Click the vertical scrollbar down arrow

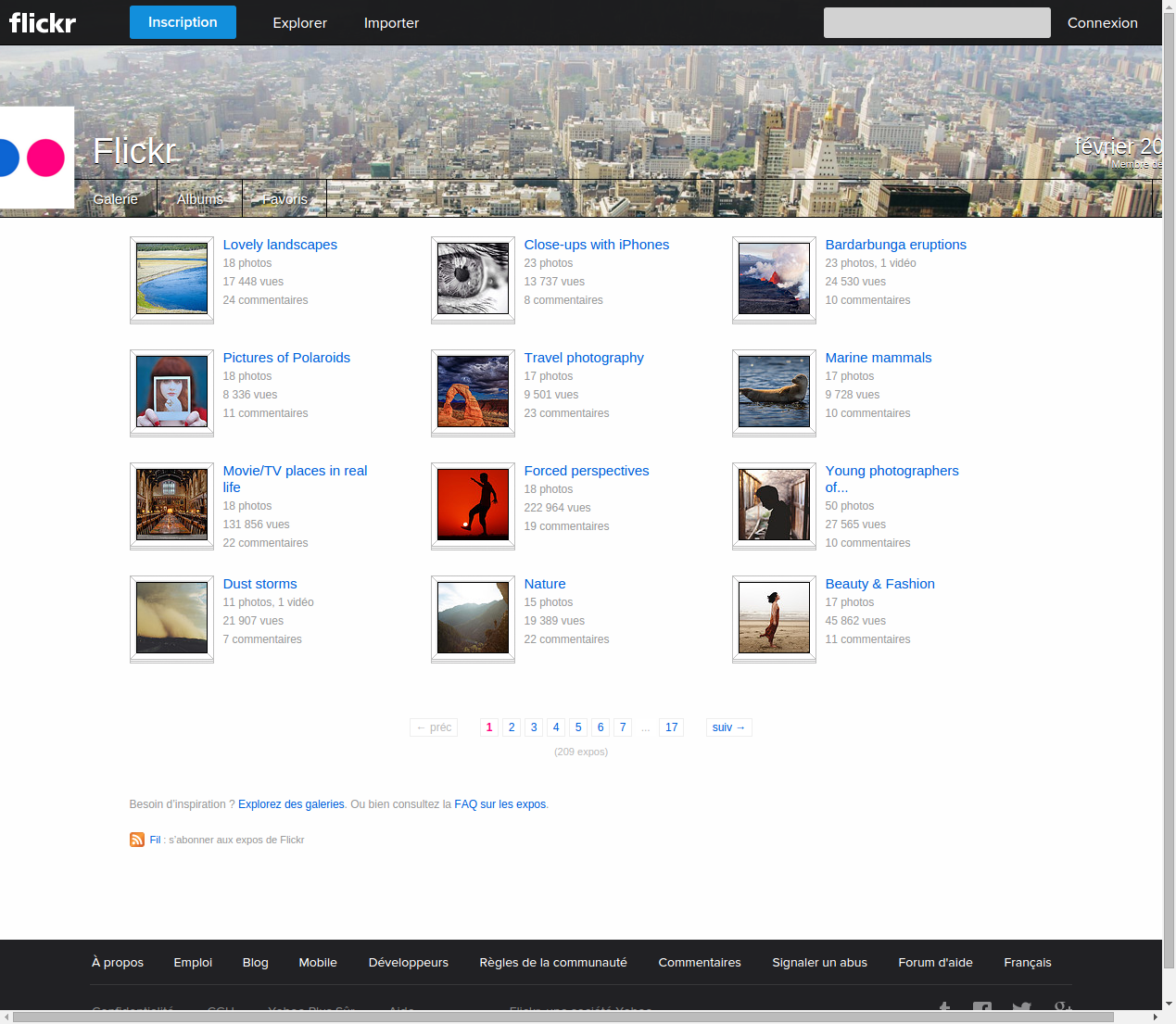pos(1169,1004)
